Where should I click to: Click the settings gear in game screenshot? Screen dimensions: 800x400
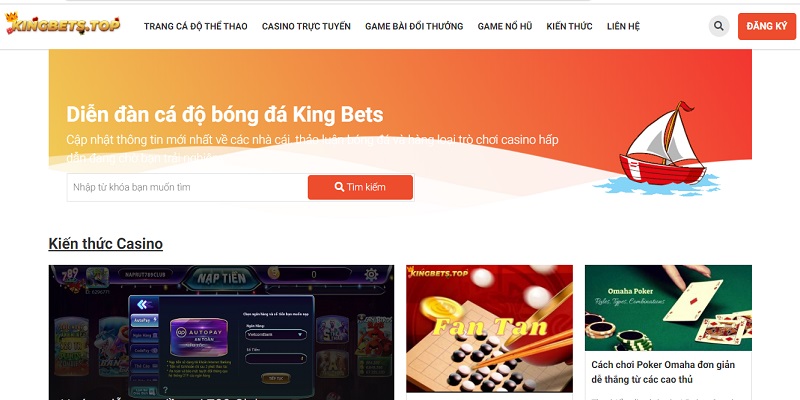tap(371, 274)
